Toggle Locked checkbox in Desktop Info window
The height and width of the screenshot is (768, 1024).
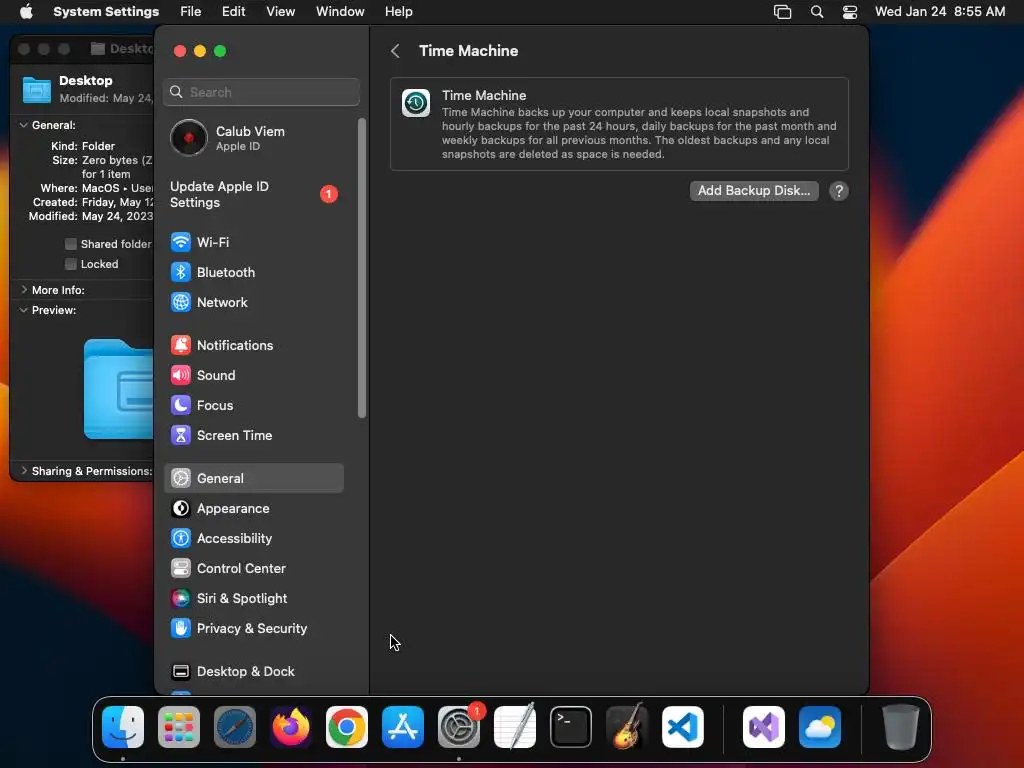click(71, 264)
